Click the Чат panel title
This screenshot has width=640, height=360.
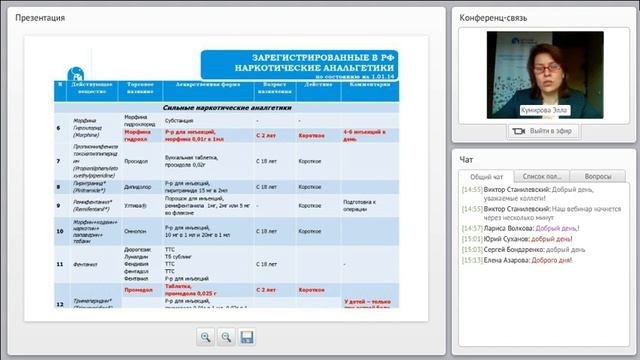[x=466, y=160]
